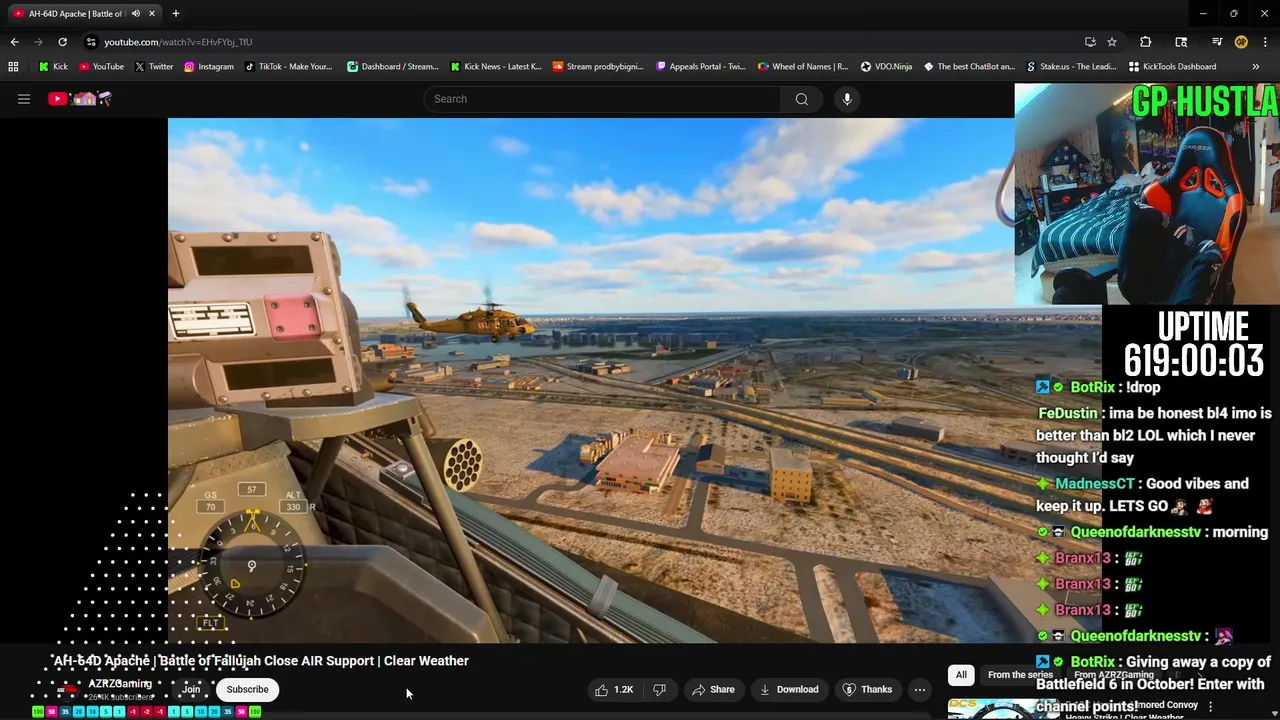The image size is (1280, 720).
Task: Open TikTok - Make Your bookmark
Action: (x=288, y=67)
